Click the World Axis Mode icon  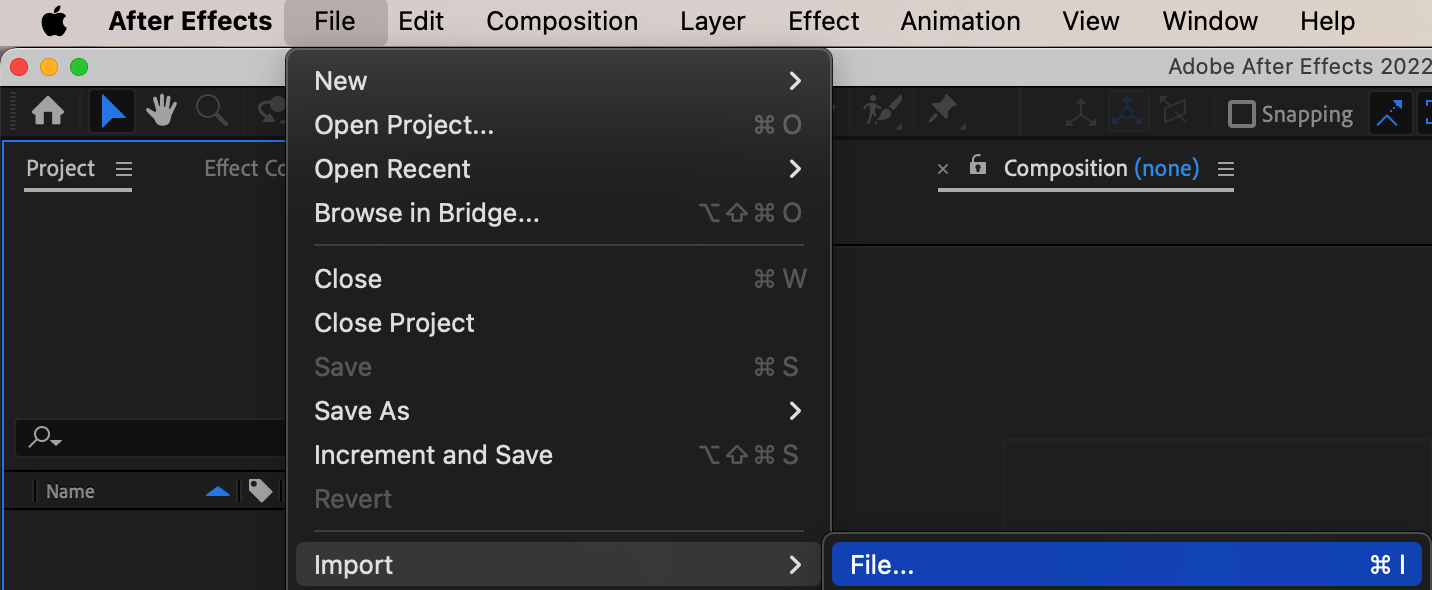coord(1127,113)
